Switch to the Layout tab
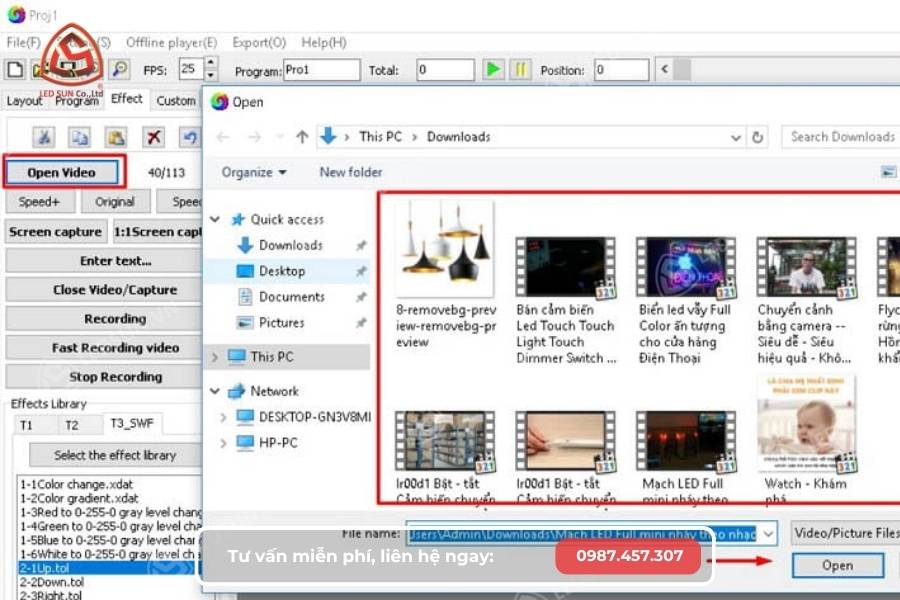Screen dimensions: 900x600 [23, 100]
